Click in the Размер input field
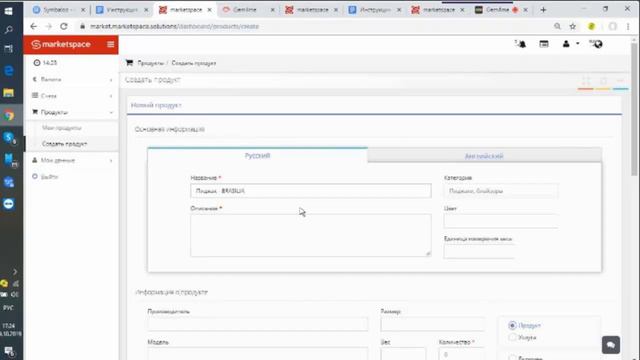The width and height of the screenshot is (640, 360). [x=433, y=324]
